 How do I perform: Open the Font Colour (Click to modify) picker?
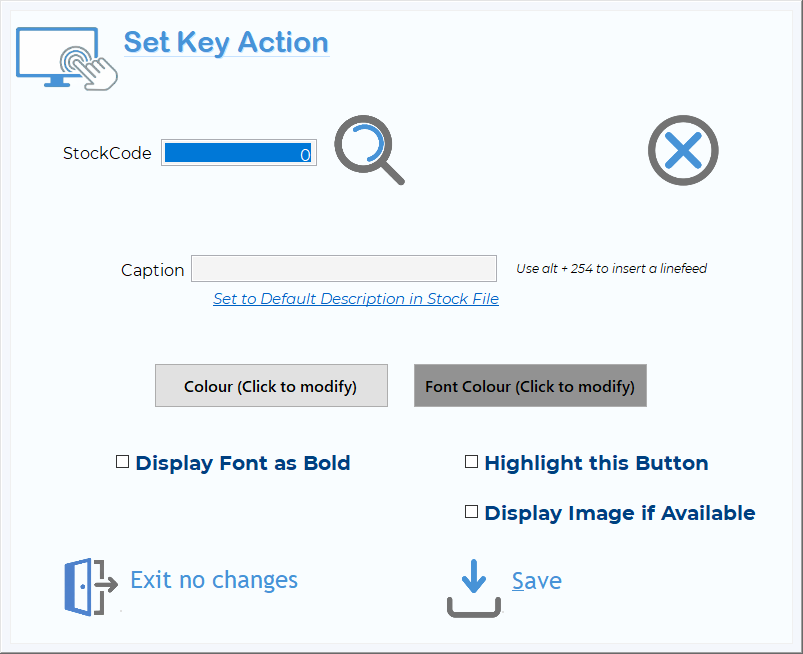[x=530, y=386]
